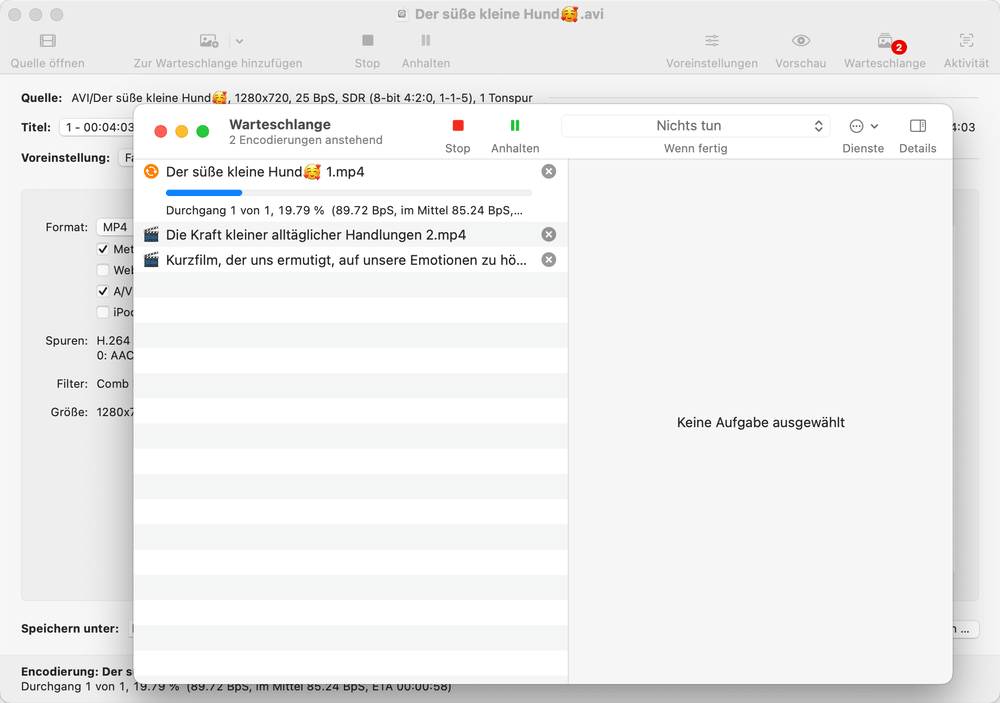Toggle the Details panel icon

pos(917,126)
